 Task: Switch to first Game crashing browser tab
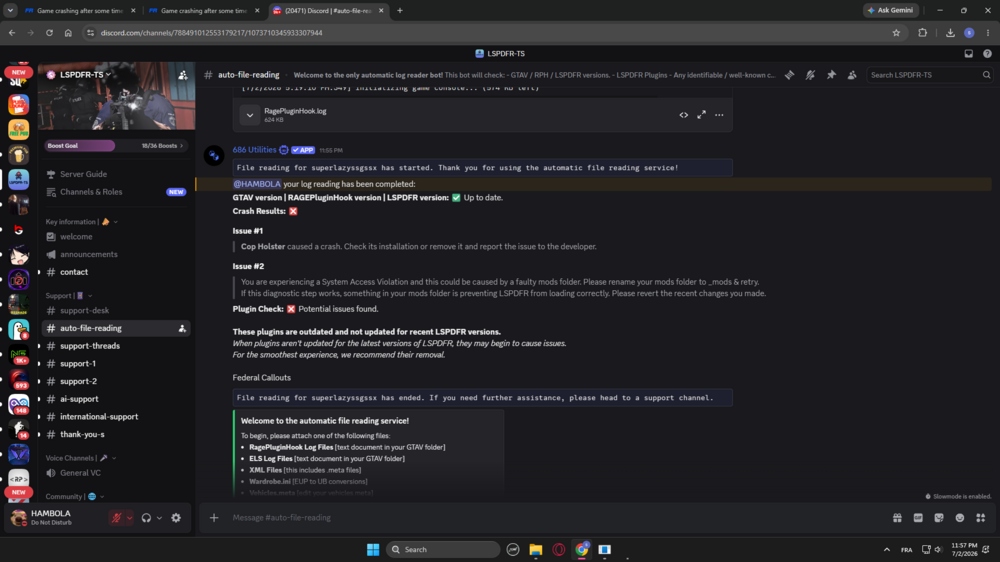point(80,11)
